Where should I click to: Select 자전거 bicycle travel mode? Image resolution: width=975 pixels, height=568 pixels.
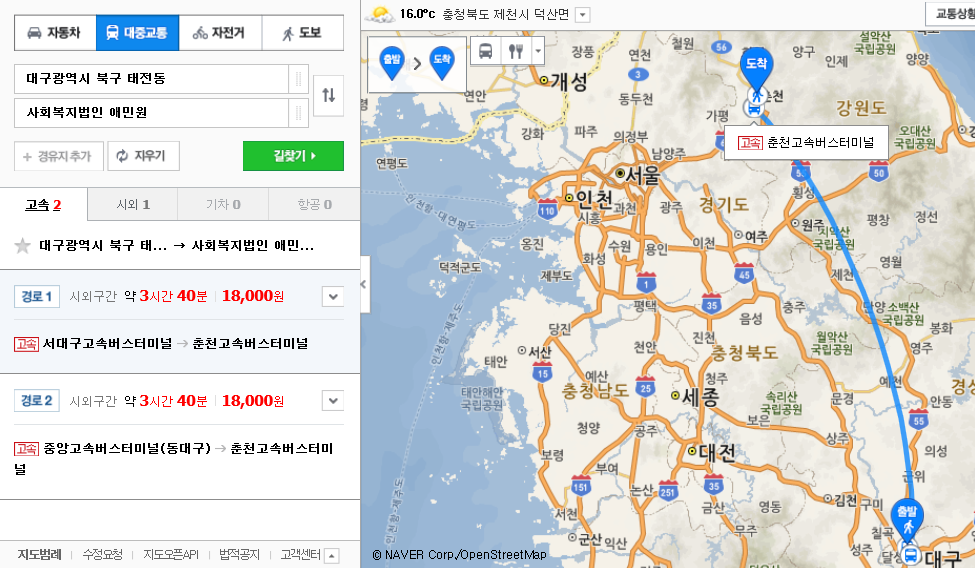219,33
